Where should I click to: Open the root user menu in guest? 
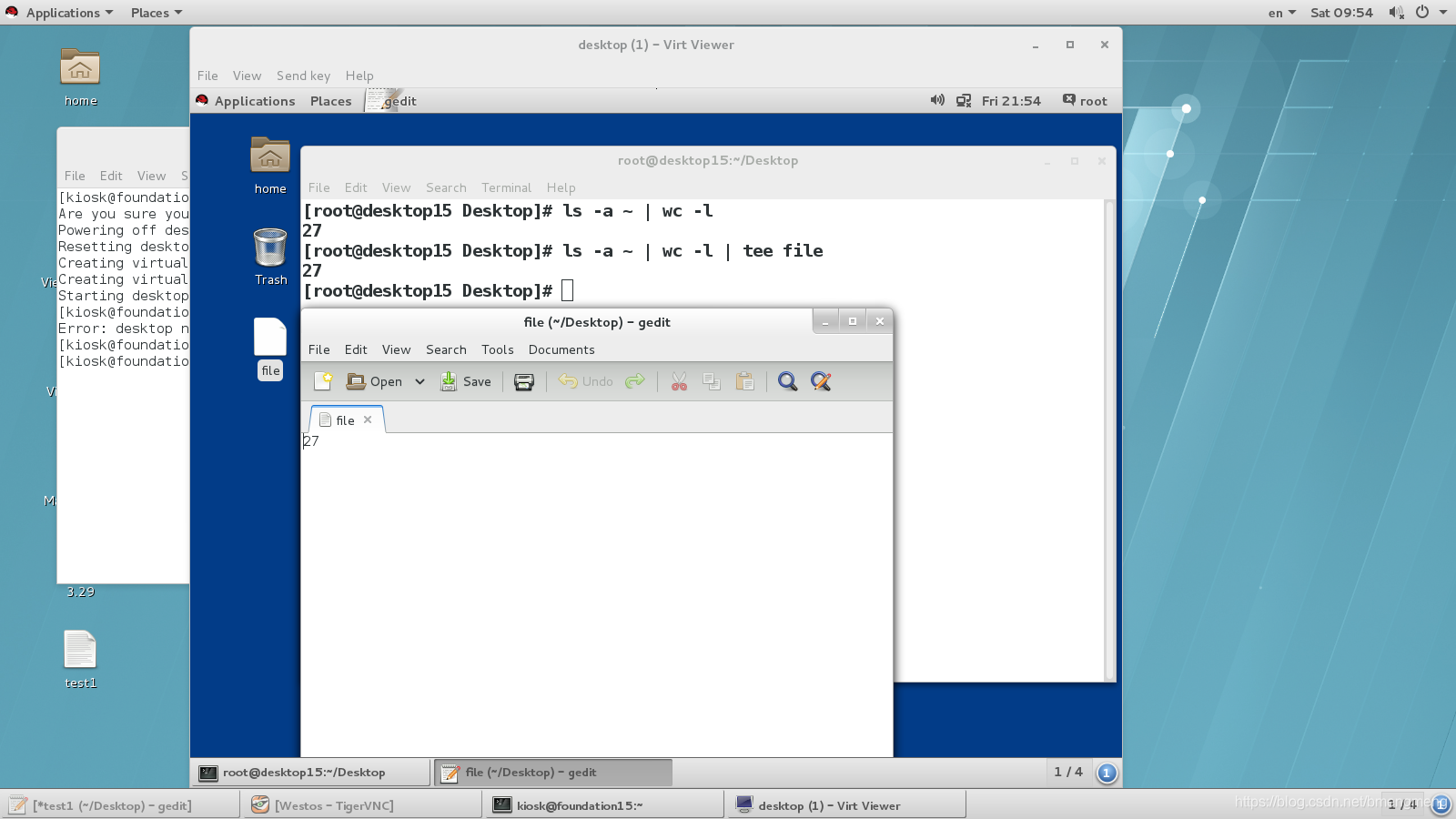click(1085, 101)
